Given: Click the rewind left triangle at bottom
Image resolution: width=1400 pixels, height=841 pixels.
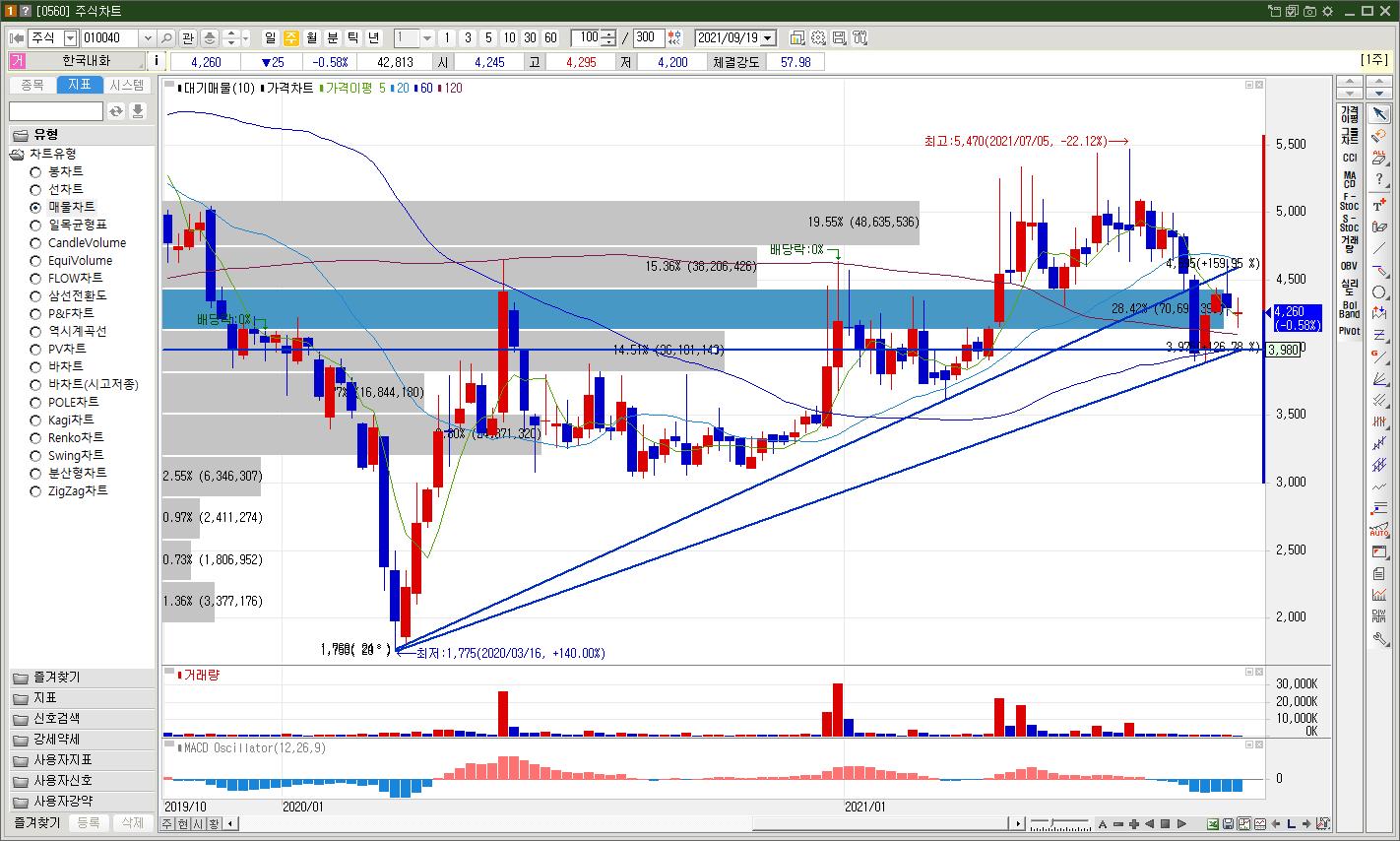Looking at the screenshot, I should [x=1150, y=824].
